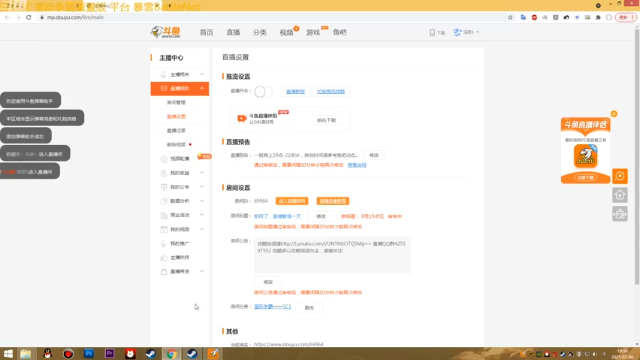The height and width of the screenshot is (360, 640).
Task: Click the shield icon beside 我的公会
Action: pos(164,187)
